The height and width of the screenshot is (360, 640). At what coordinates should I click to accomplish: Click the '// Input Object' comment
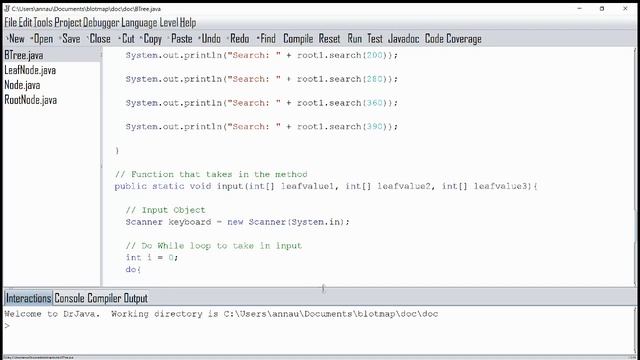pos(165,210)
